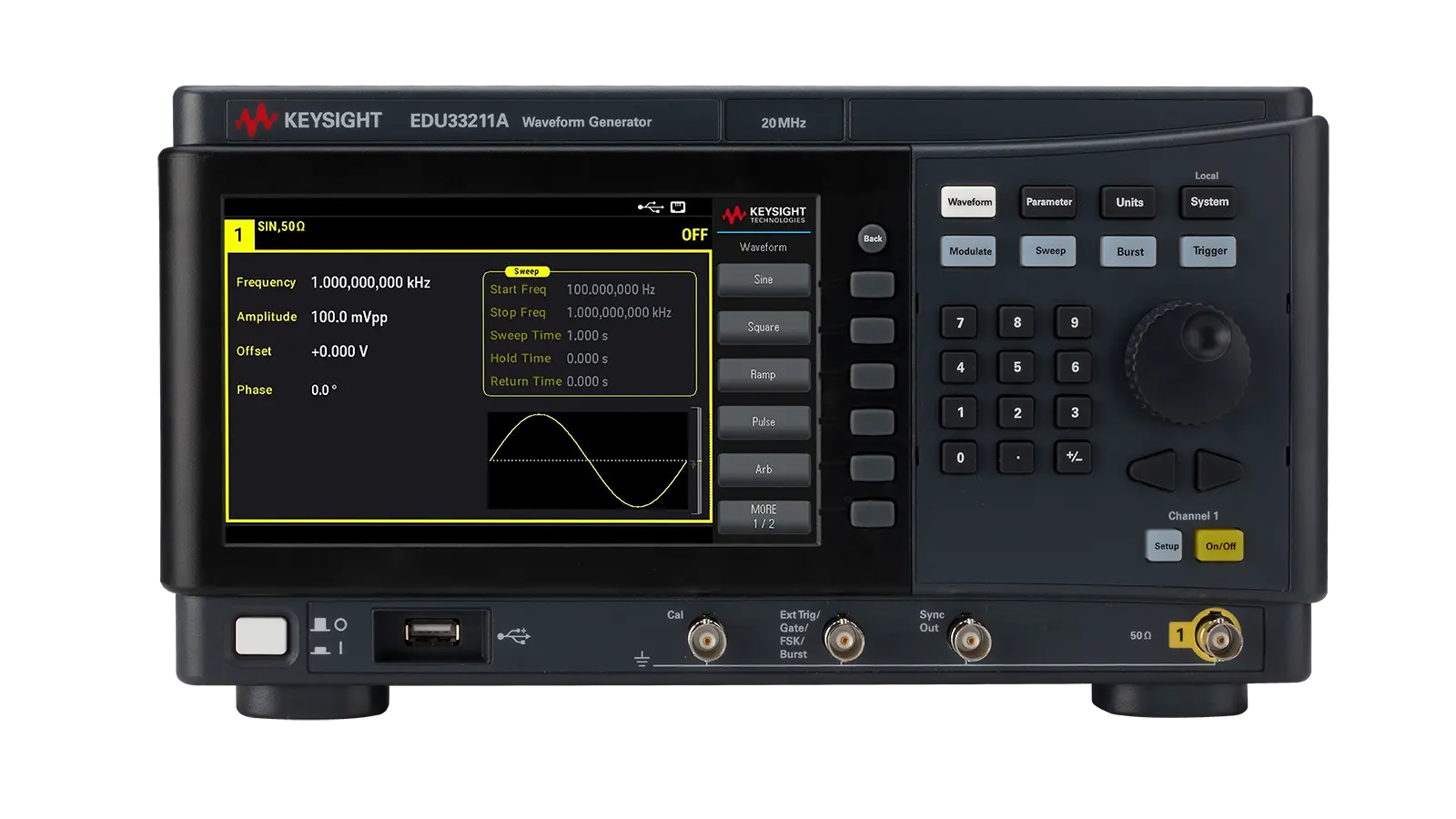Screen dimensions: 1456x819
Task: Tap numeric key 1 on keypad
Action: tap(960, 412)
